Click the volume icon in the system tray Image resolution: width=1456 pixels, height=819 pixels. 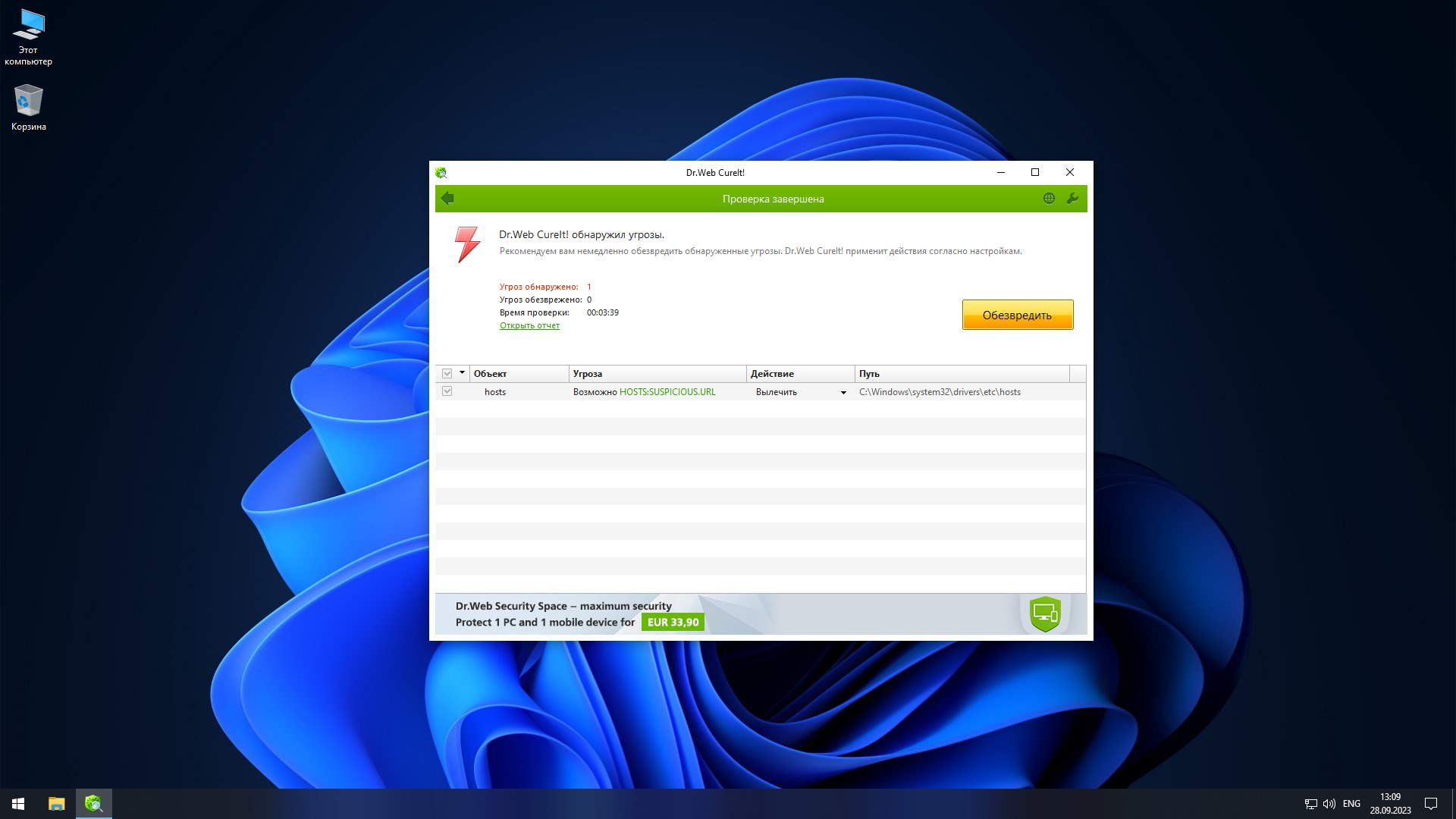pyautogui.click(x=1329, y=803)
